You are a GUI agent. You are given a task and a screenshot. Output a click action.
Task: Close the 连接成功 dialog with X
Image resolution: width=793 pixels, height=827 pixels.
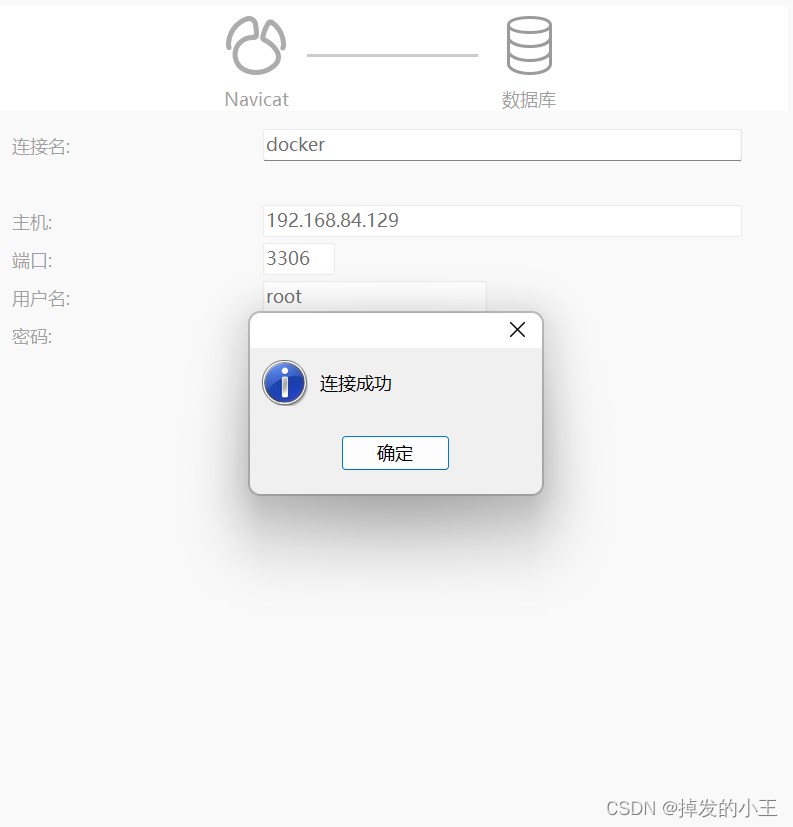tap(517, 330)
